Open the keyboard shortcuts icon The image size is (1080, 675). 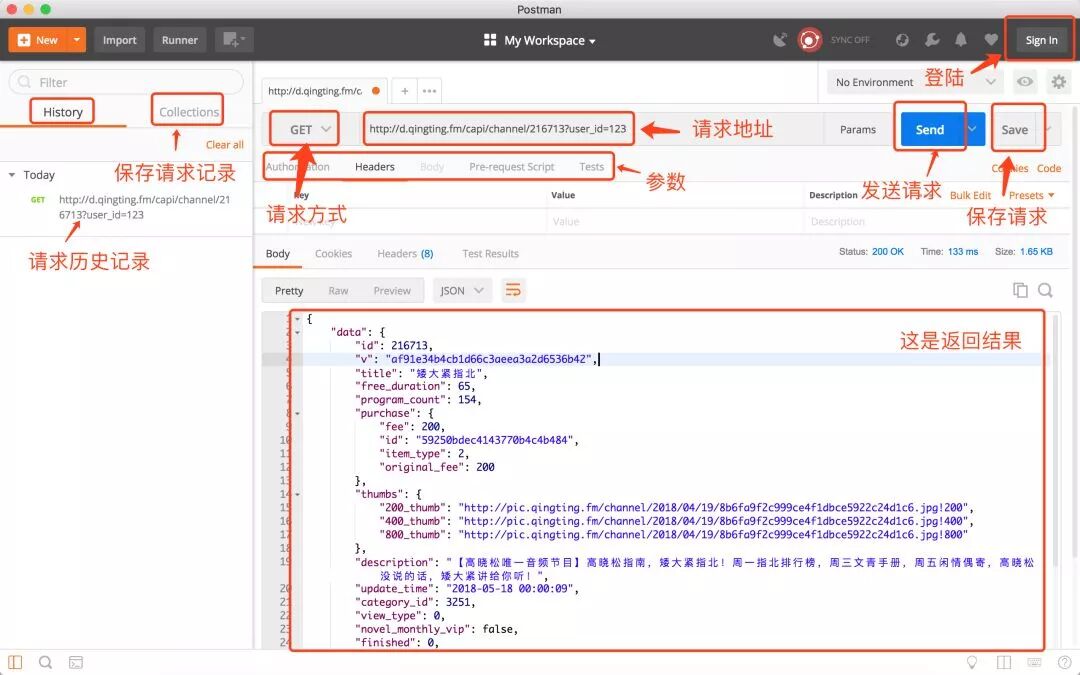[1035, 663]
